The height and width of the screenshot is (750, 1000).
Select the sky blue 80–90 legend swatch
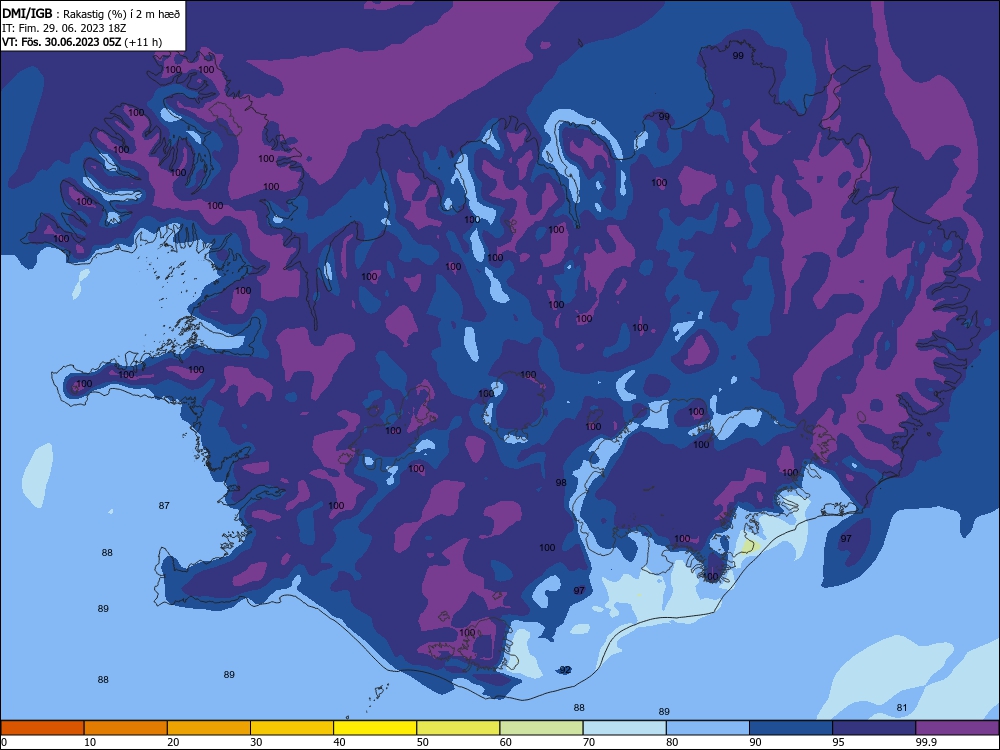click(708, 728)
